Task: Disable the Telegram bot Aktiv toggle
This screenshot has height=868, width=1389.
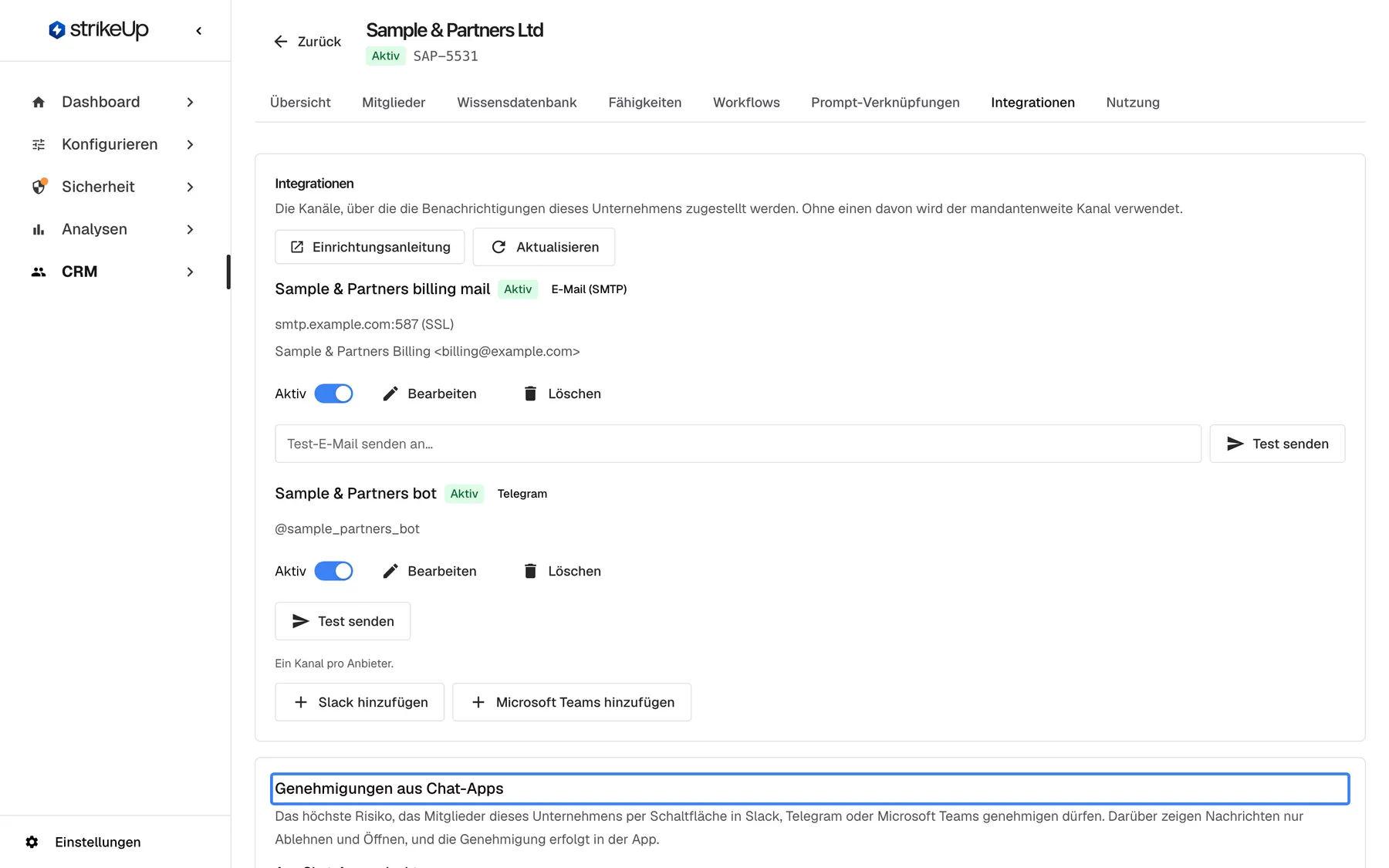Action: pyautogui.click(x=333, y=571)
